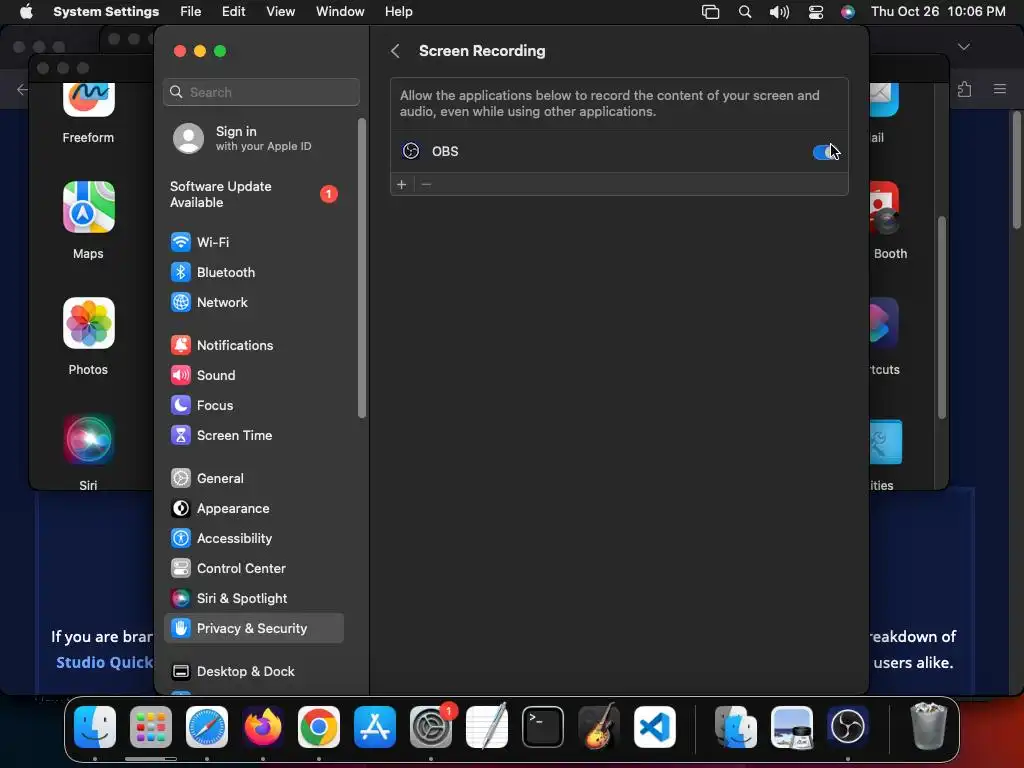
Task: Click the System Settings sidebar scrollbar
Action: [x=362, y=268]
